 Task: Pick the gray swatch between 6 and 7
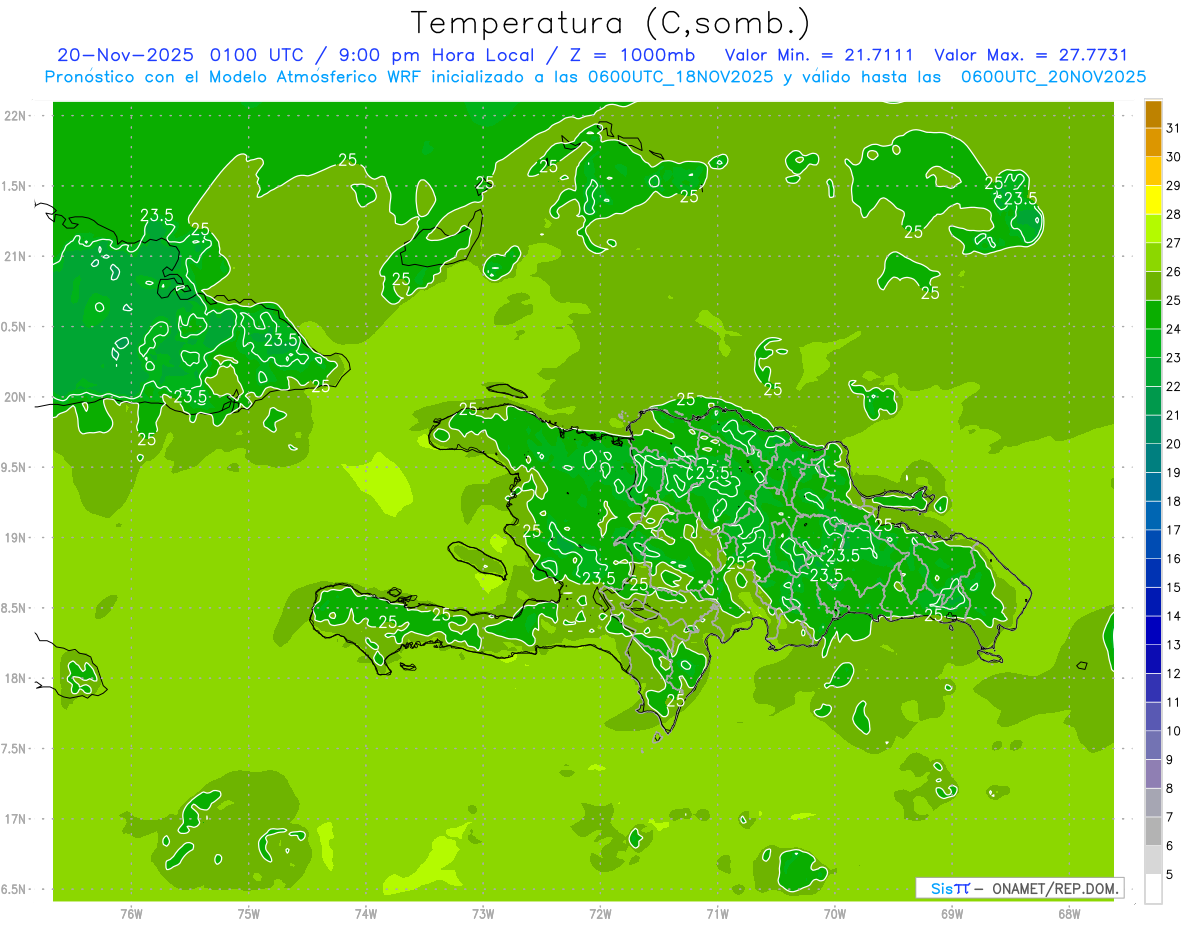click(x=1153, y=831)
